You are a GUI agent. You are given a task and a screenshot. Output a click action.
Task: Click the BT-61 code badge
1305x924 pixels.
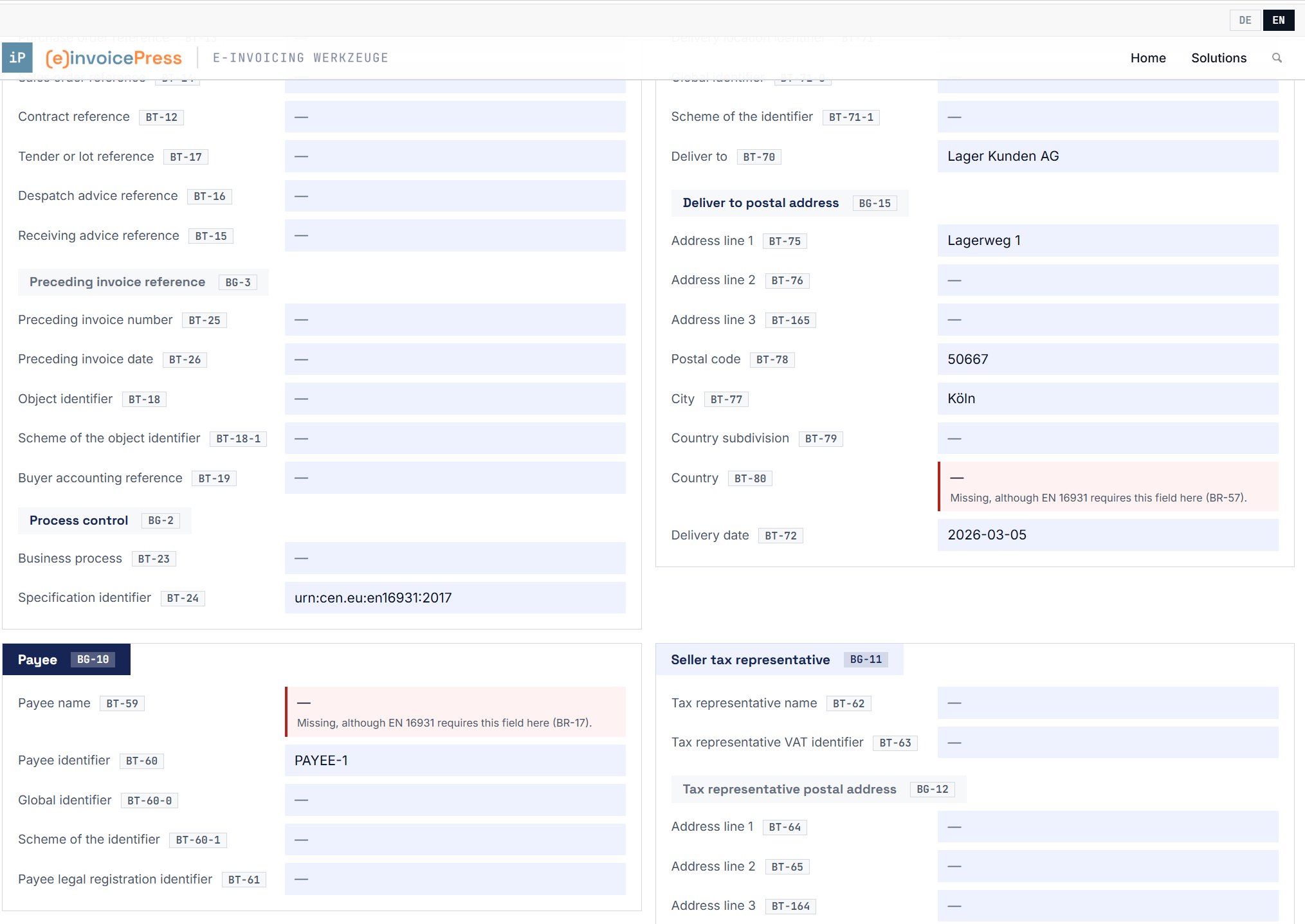[x=244, y=880]
